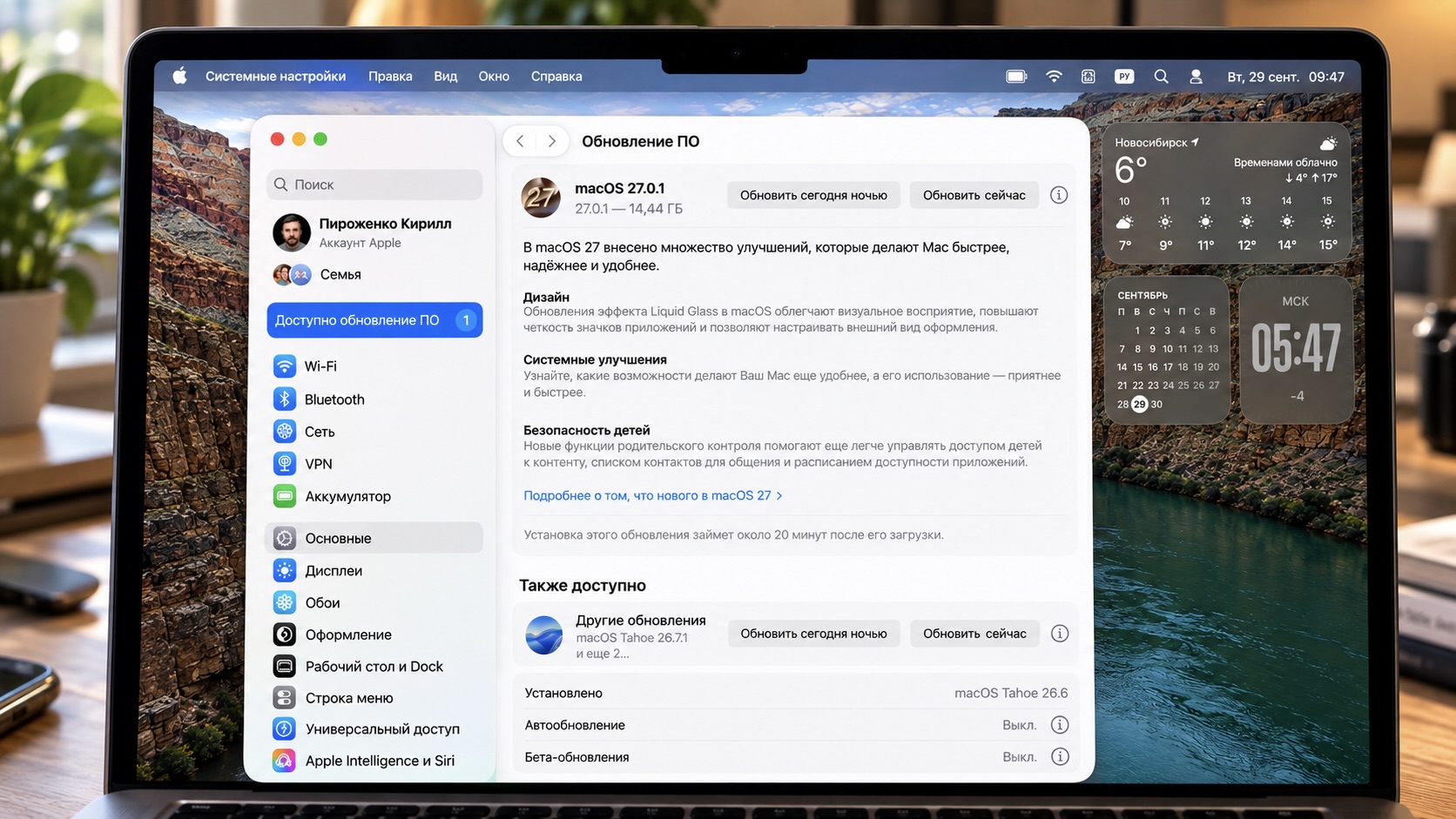This screenshot has width=1456, height=819.
Task: Select the Основные gear icon
Action: [x=285, y=538]
